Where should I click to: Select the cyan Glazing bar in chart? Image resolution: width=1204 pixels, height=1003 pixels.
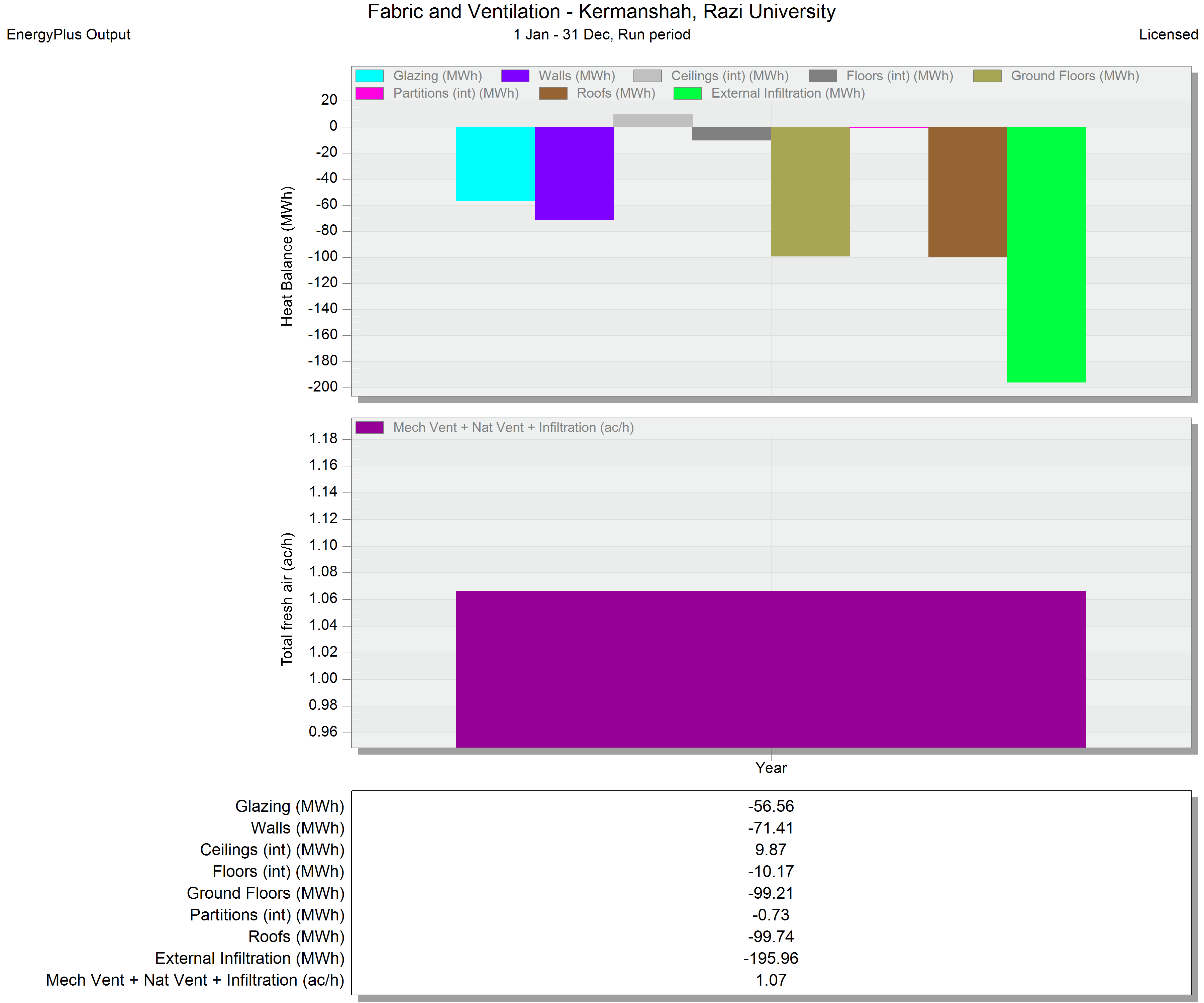pyautogui.click(x=495, y=164)
